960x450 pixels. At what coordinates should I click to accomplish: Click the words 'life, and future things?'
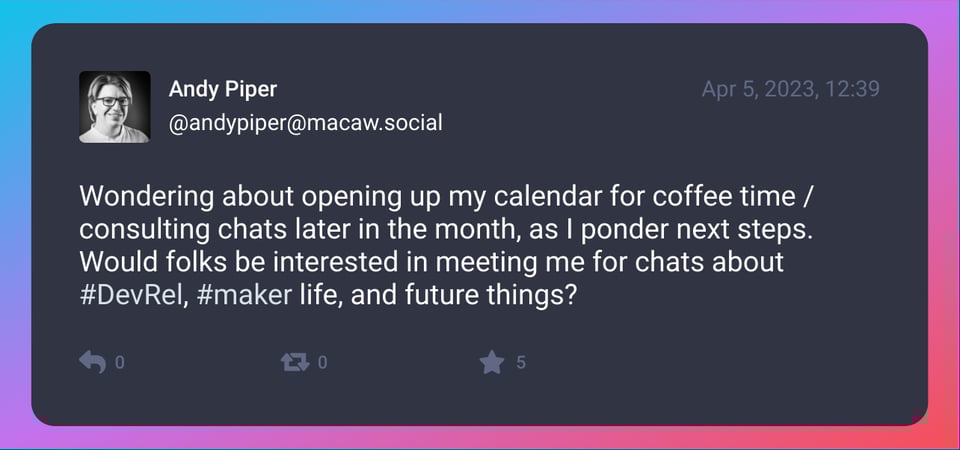[438, 295]
